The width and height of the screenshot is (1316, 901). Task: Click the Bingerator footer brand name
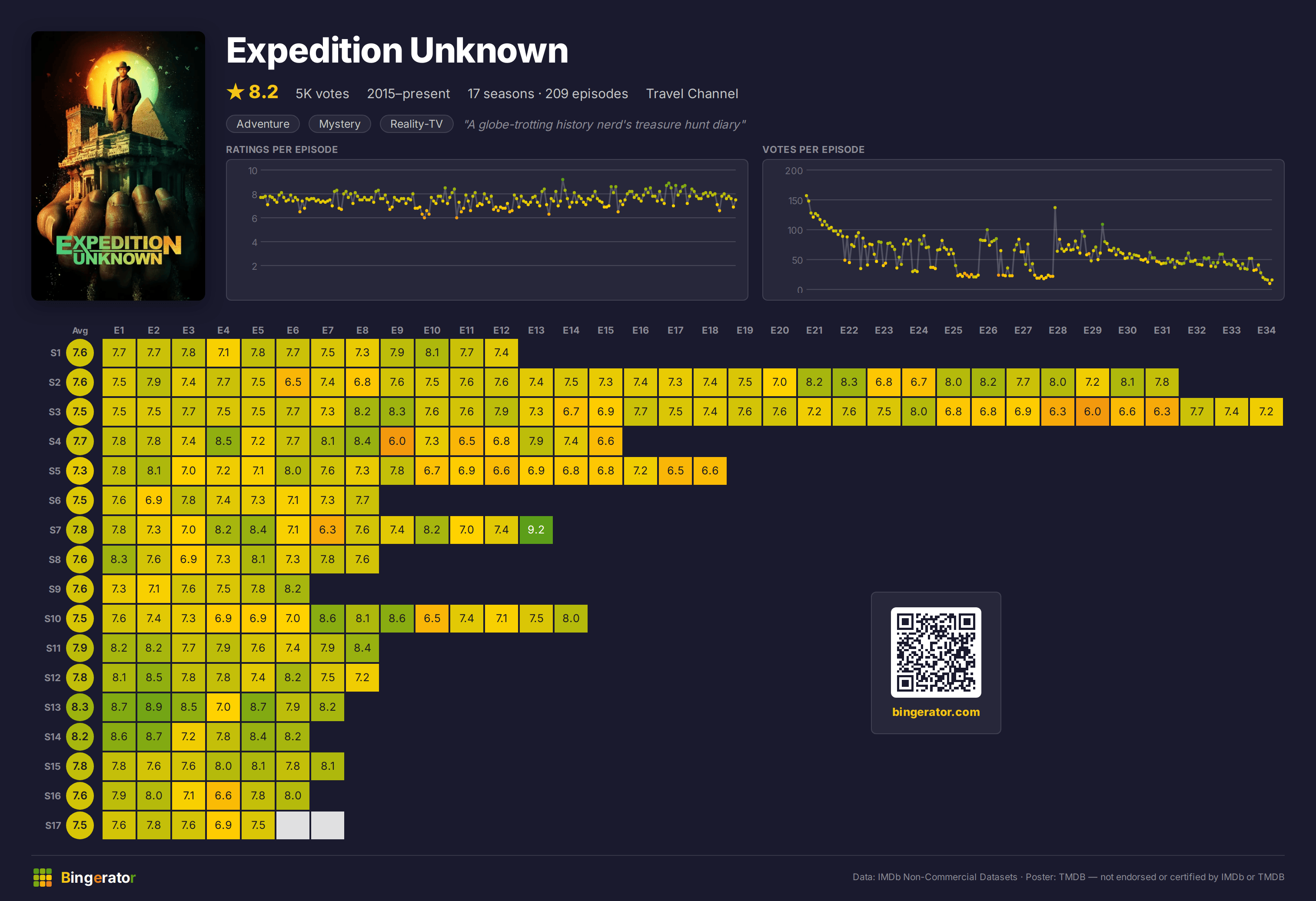tap(99, 877)
